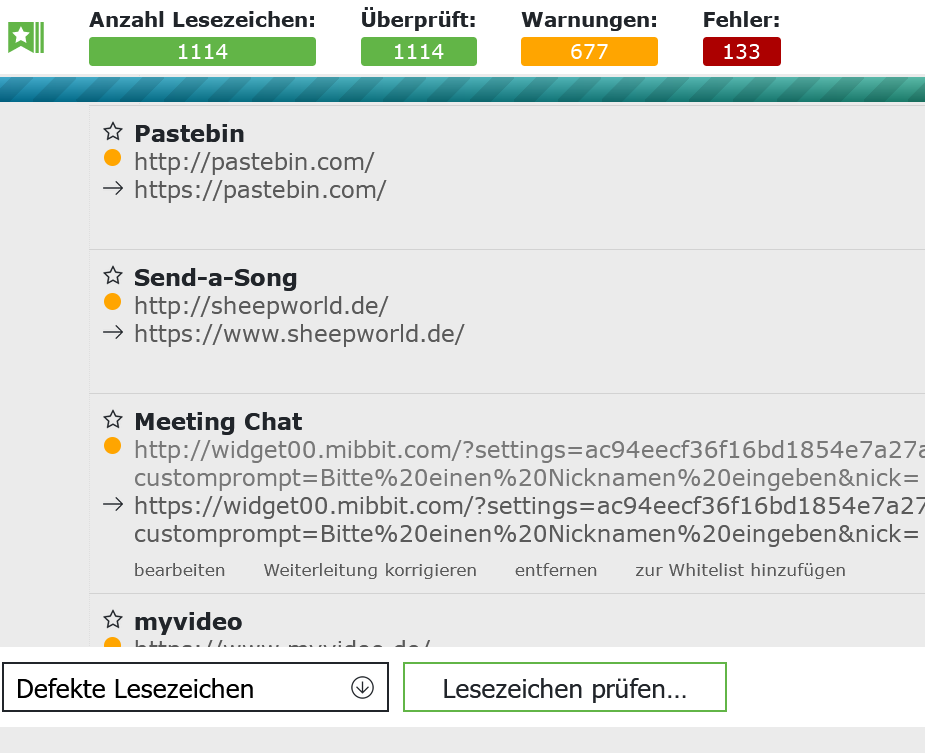Click bearbeiten for Meeting Chat

[x=180, y=570]
